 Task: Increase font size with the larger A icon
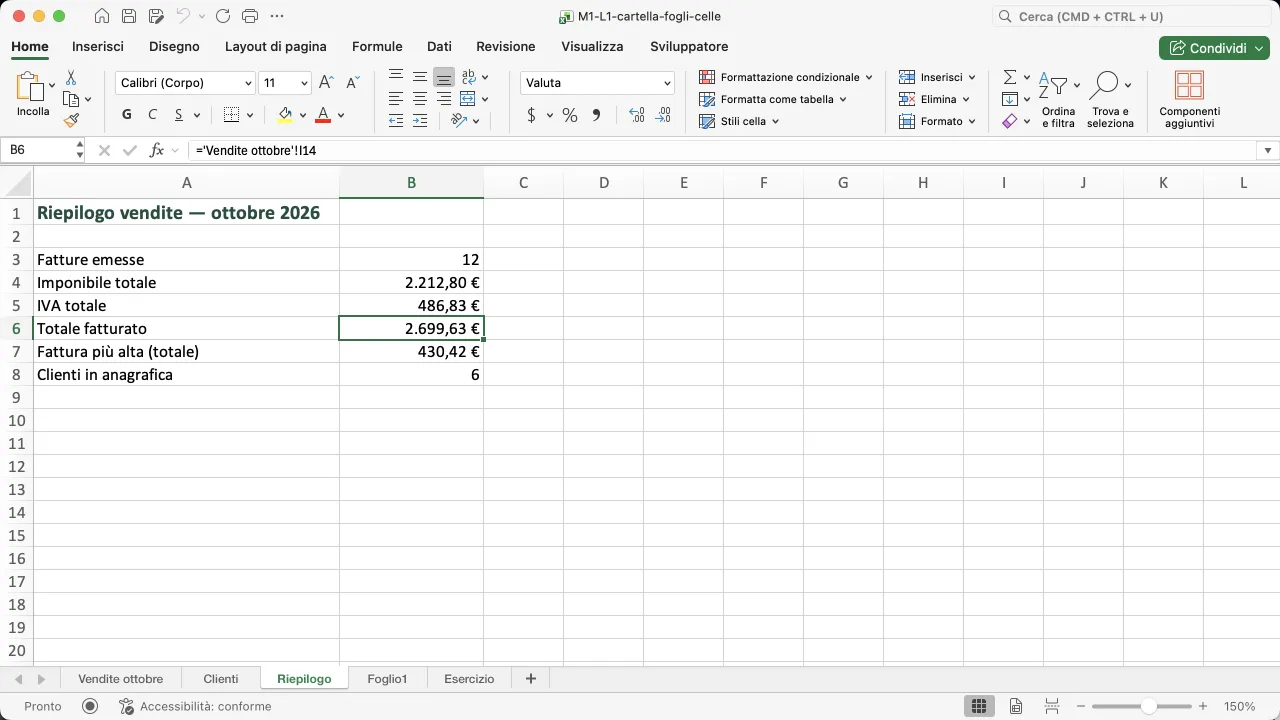pos(326,83)
